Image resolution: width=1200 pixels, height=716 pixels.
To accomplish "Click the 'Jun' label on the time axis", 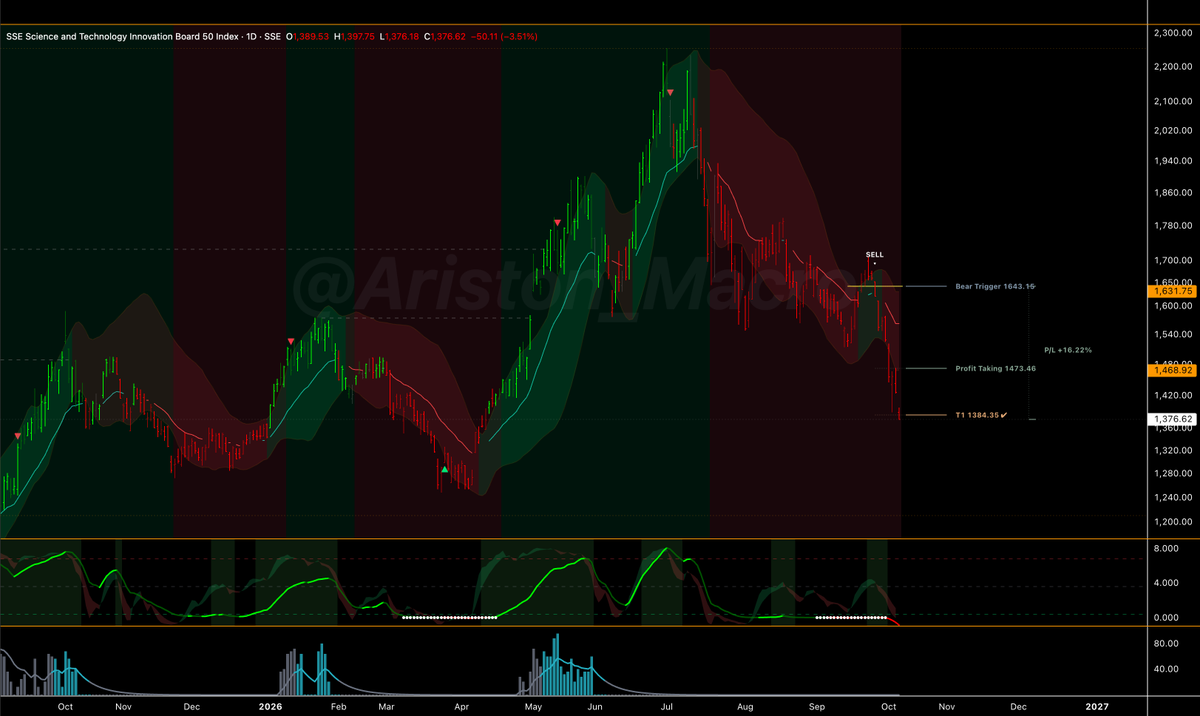I will tap(595, 705).
